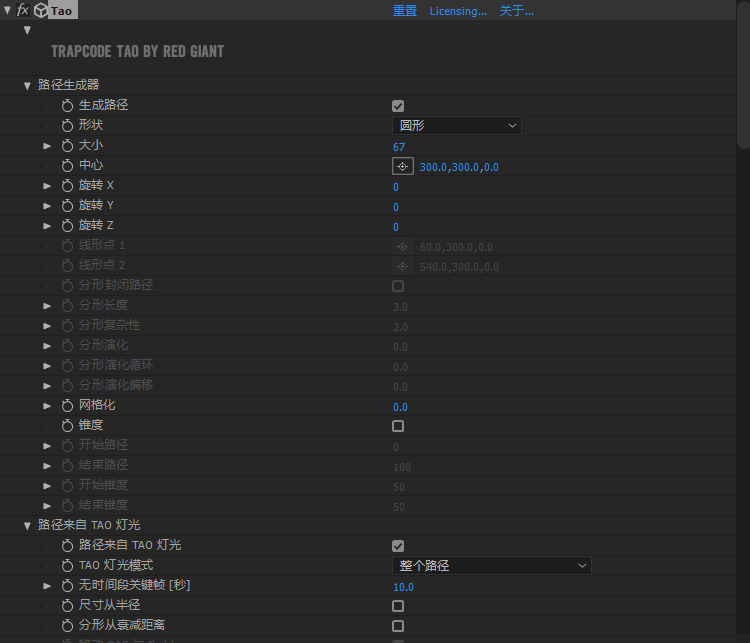Click the stopwatch next to 旋转 Y

tap(67, 206)
